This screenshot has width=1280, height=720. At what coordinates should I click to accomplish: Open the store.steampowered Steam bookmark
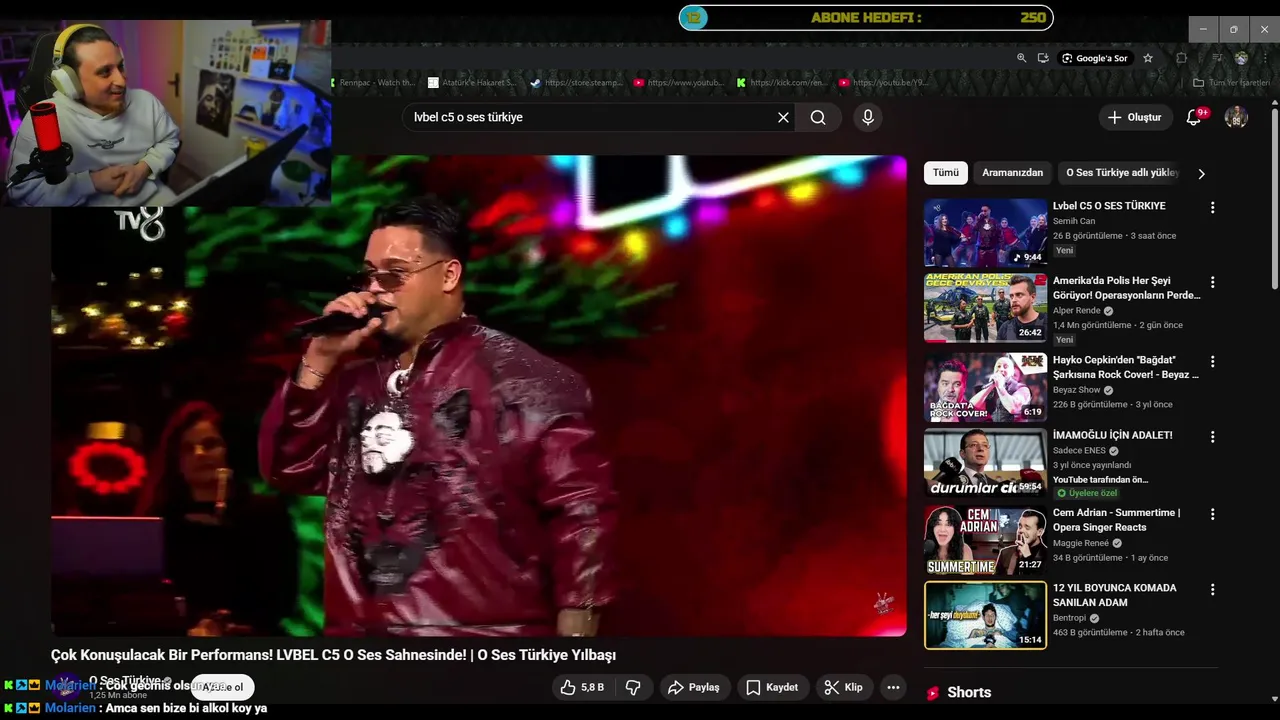[577, 83]
